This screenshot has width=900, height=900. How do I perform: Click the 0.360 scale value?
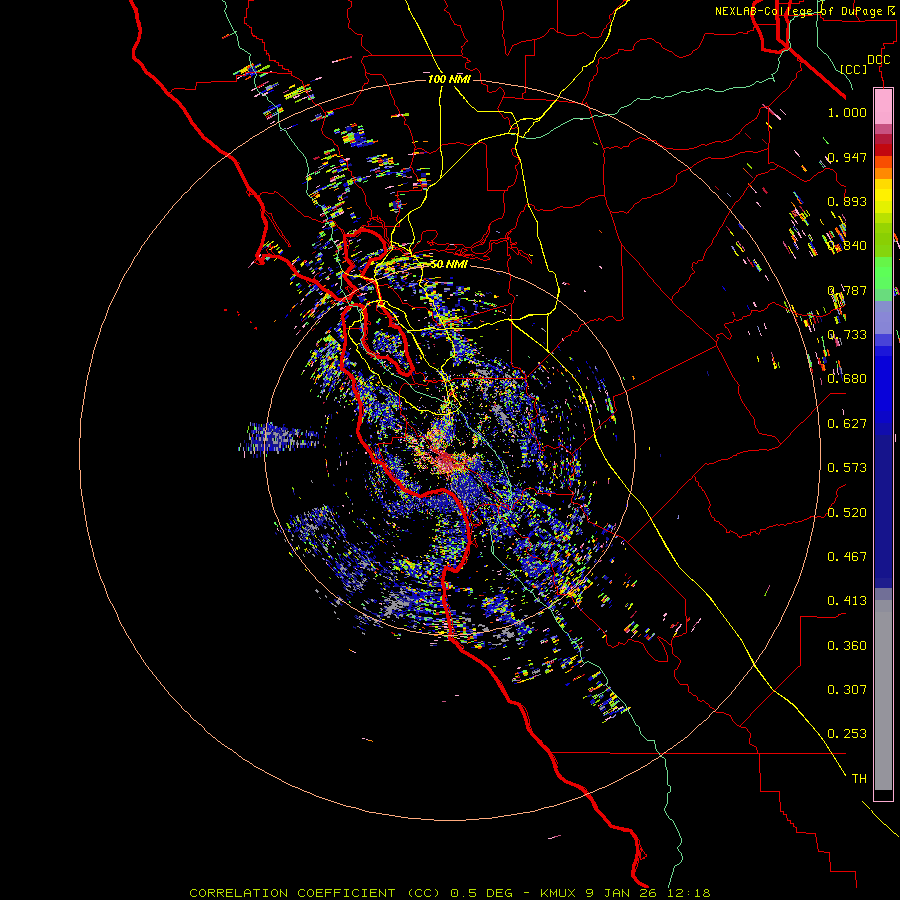(847, 646)
